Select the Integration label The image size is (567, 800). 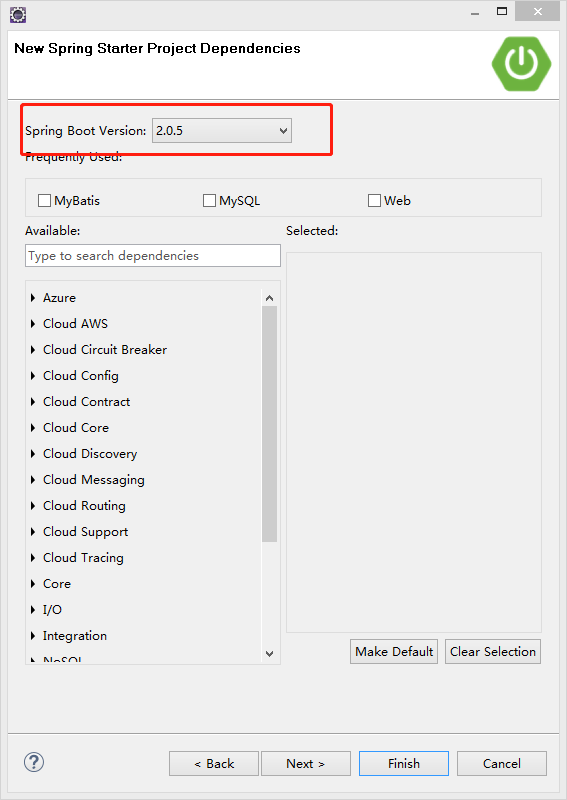click(75, 636)
